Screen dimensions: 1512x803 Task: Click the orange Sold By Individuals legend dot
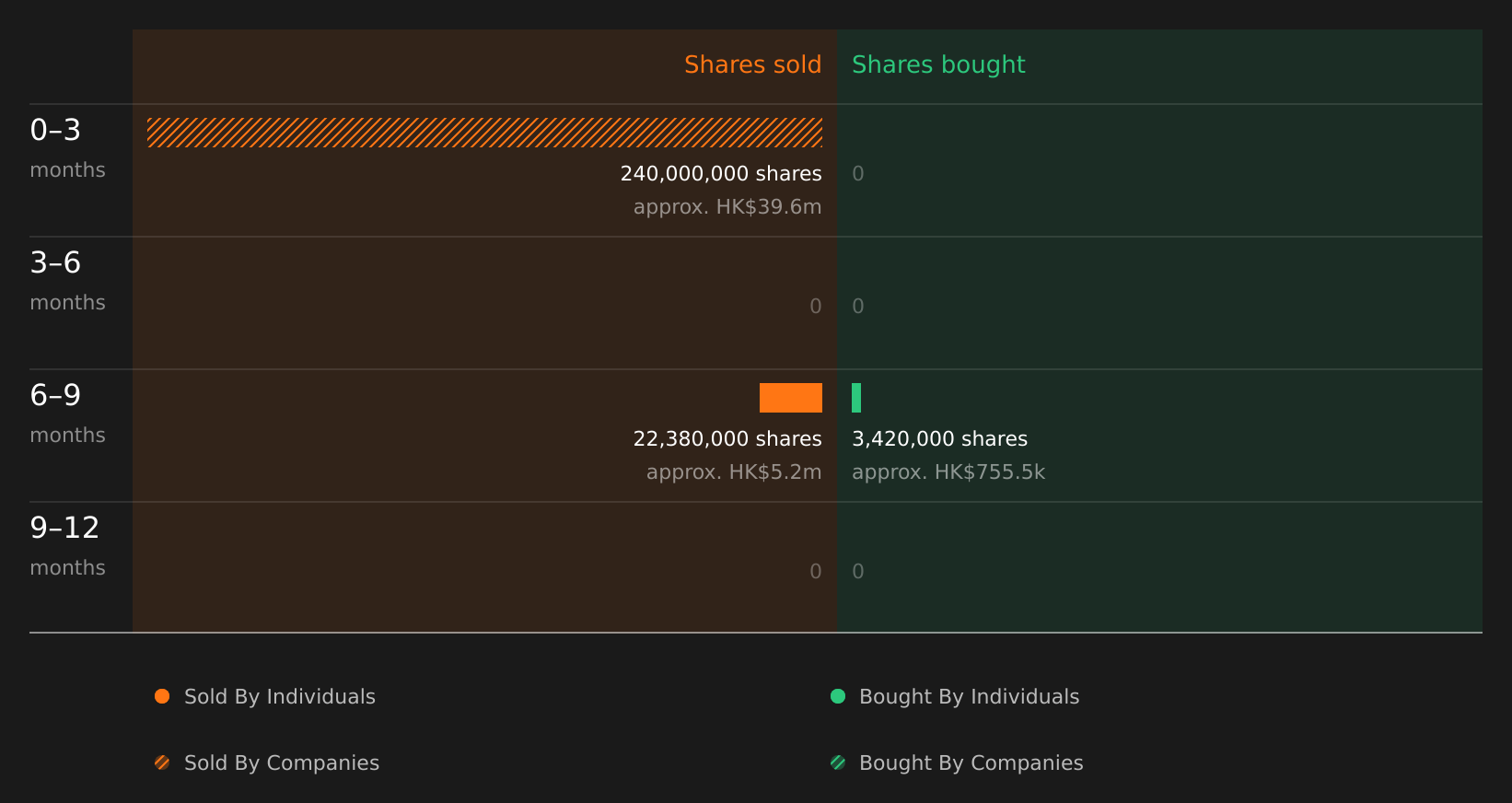pos(162,696)
